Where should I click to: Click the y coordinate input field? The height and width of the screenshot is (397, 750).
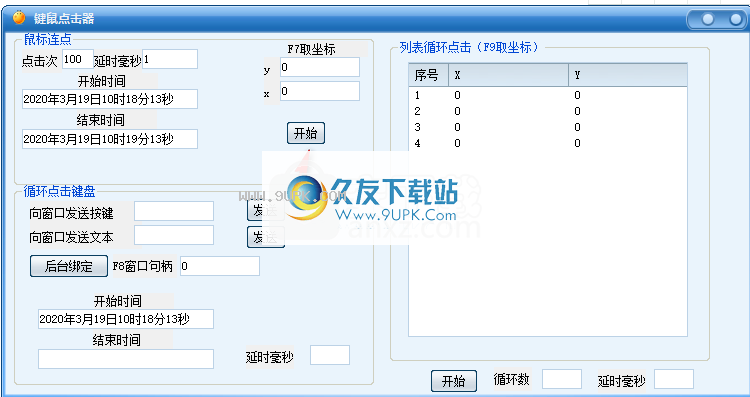point(320,67)
